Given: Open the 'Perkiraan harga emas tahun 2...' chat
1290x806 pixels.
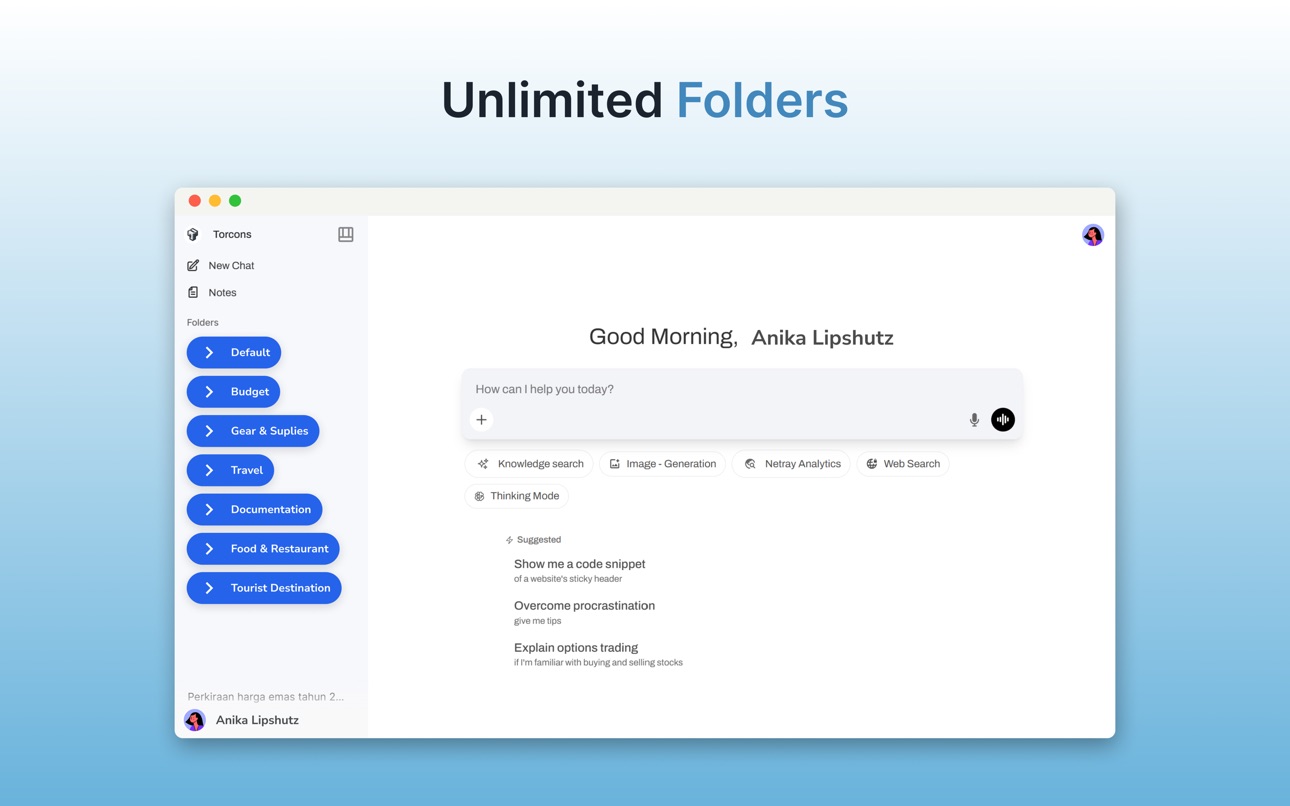Looking at the screenshot, I should (266, 696).
